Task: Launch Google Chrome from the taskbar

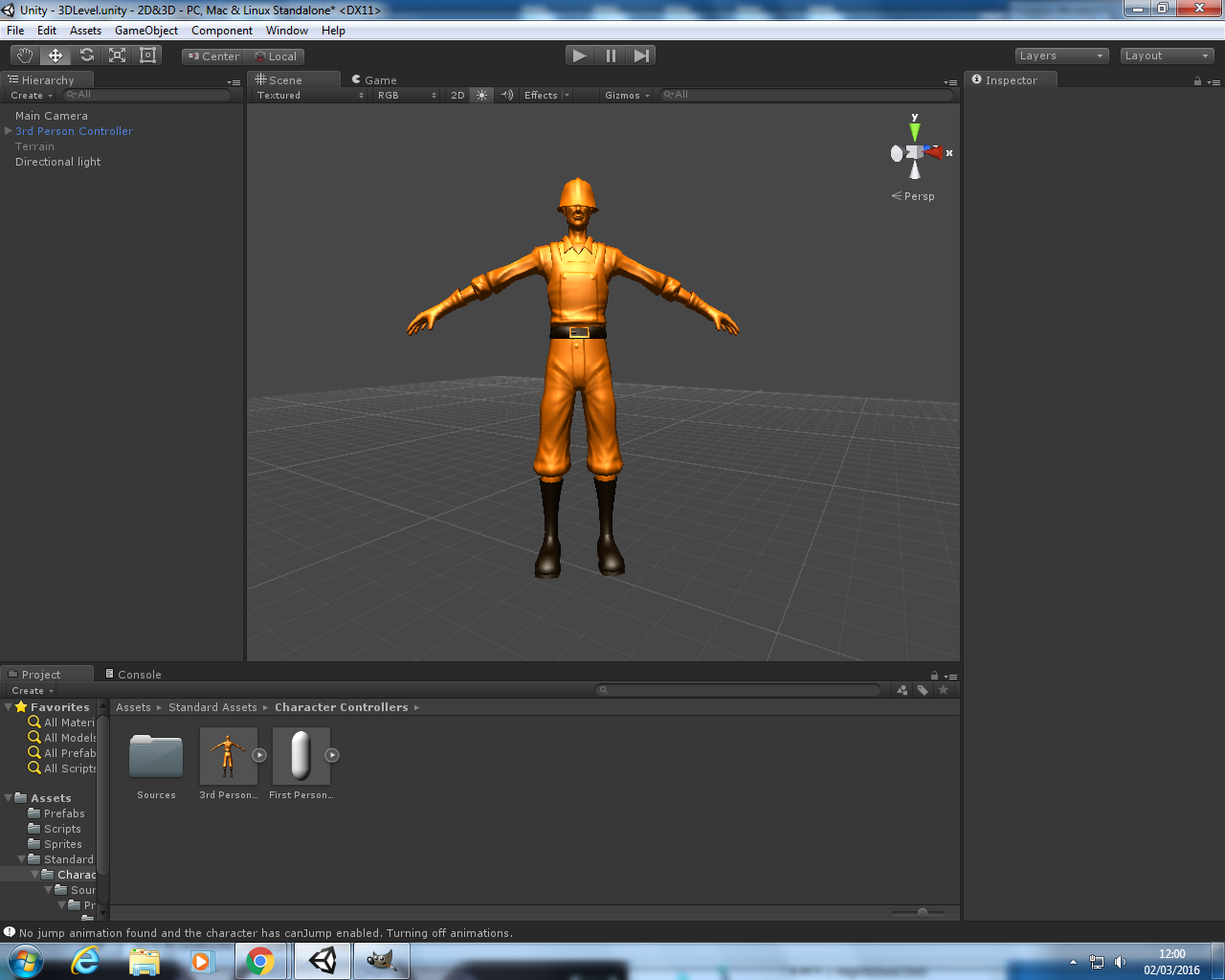Action: click(x=261, y=960)
